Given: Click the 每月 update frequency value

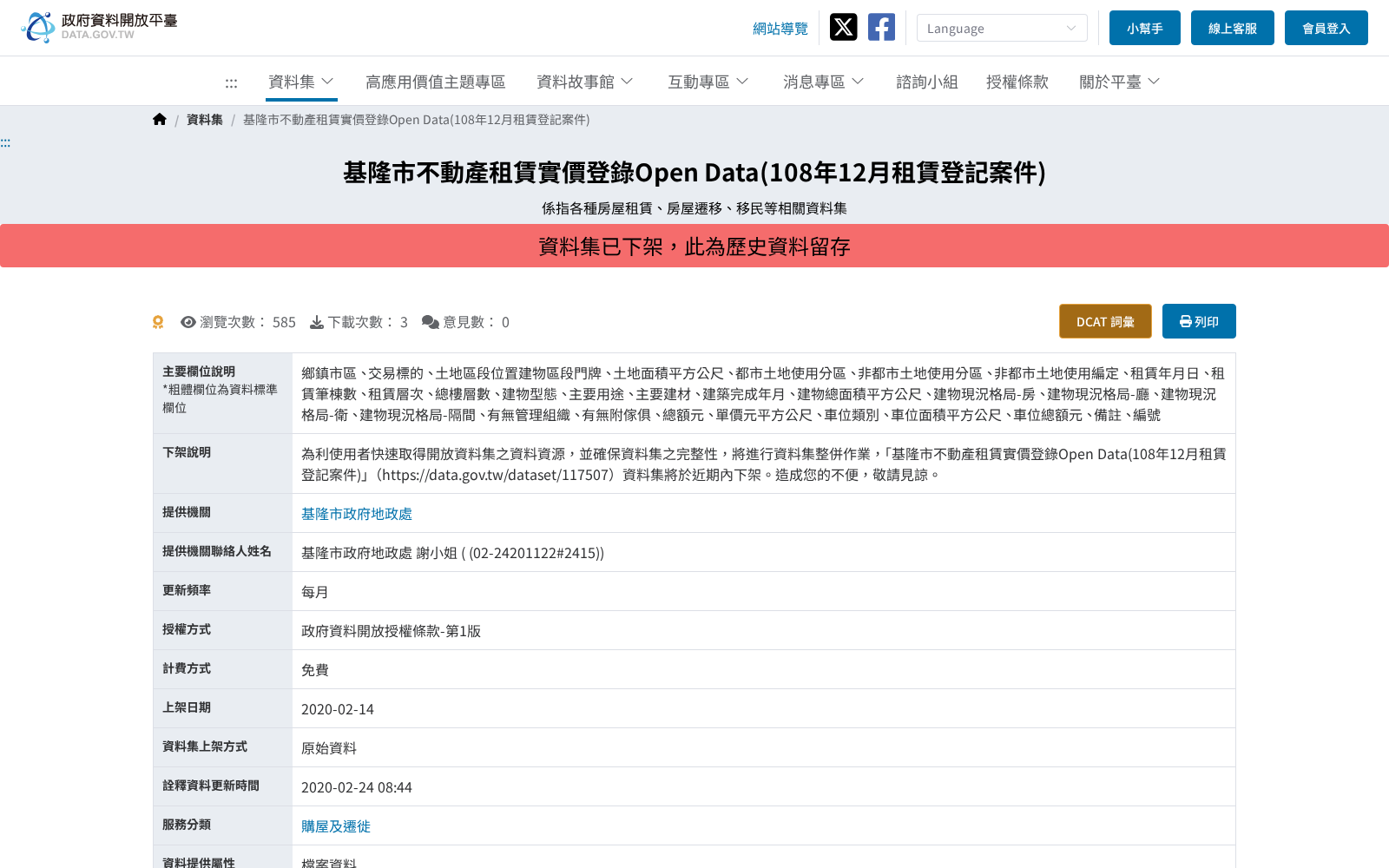Looking at the screenshot, I should coord(315,592).
